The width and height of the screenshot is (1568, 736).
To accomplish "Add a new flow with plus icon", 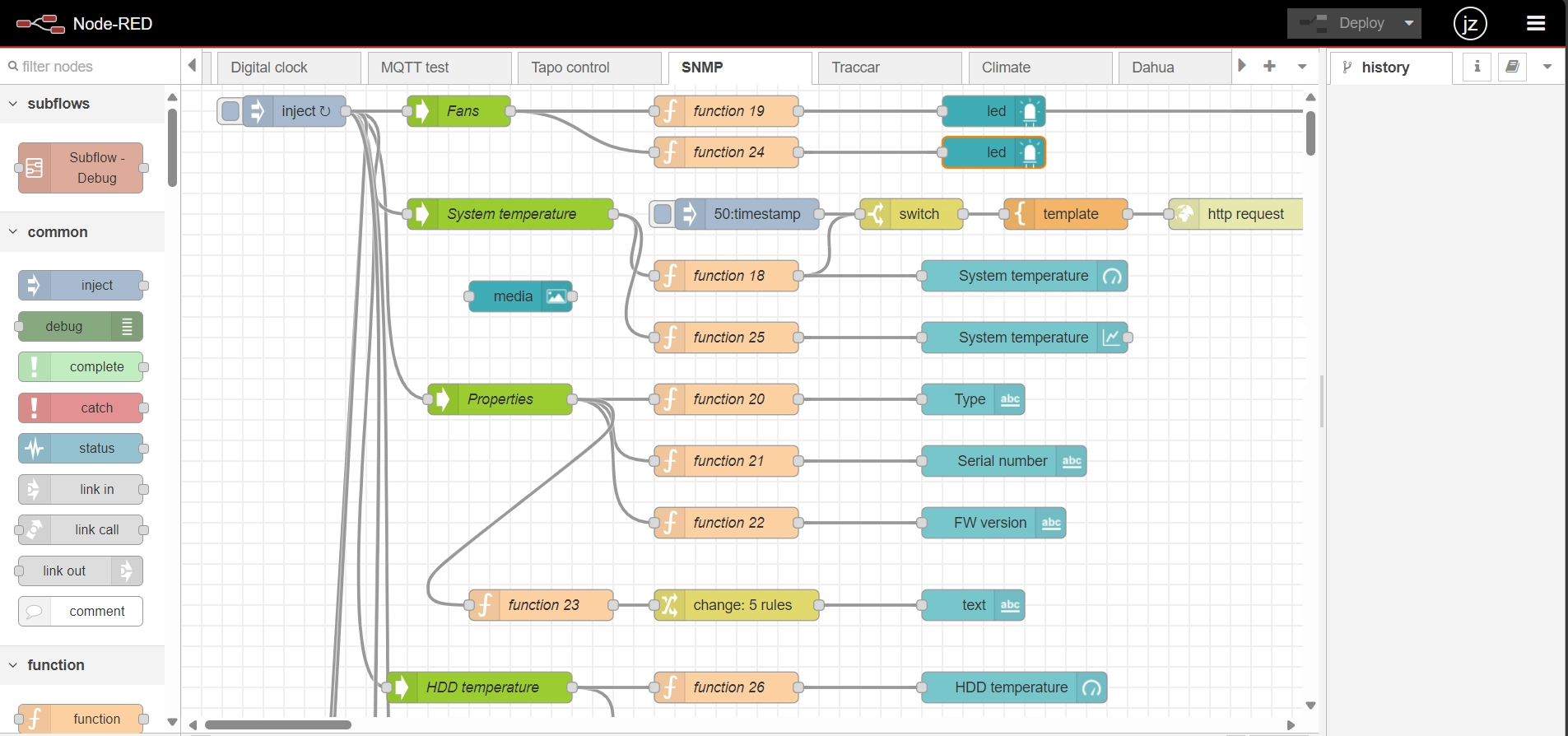I will [1270, 66].
